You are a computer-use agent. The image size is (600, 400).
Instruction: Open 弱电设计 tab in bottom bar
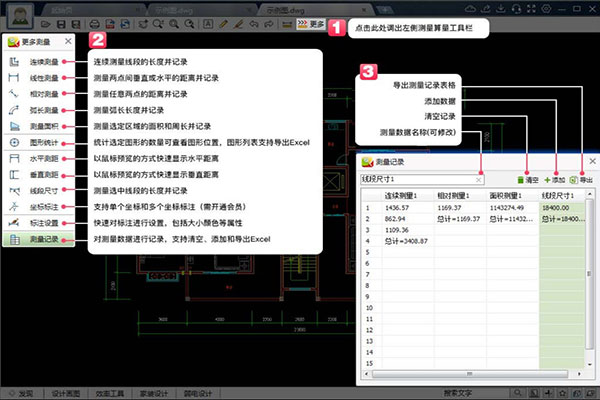pos(198,393)
